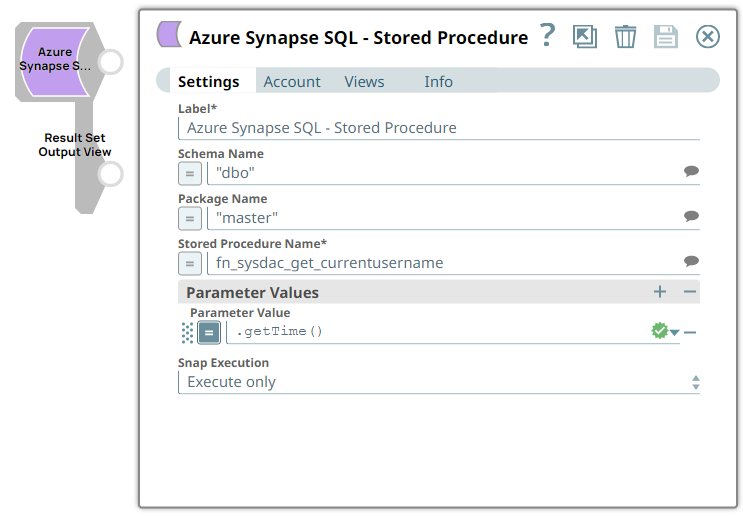Save settings with the floppy disk icon

tap(666, 36)
